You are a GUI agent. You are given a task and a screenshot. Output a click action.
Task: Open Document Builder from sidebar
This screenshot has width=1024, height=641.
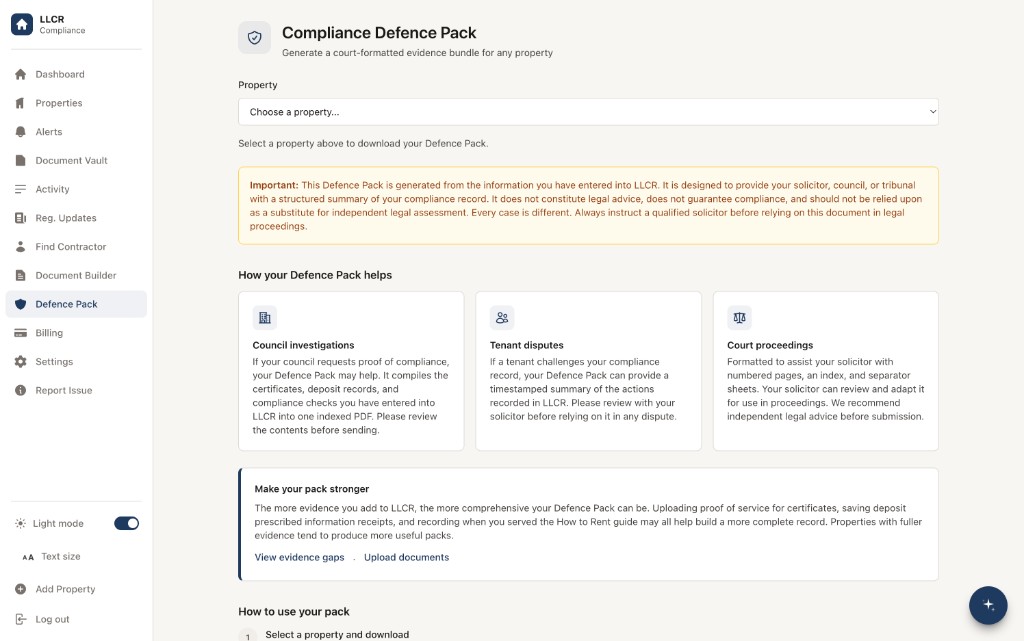(76, 275)
